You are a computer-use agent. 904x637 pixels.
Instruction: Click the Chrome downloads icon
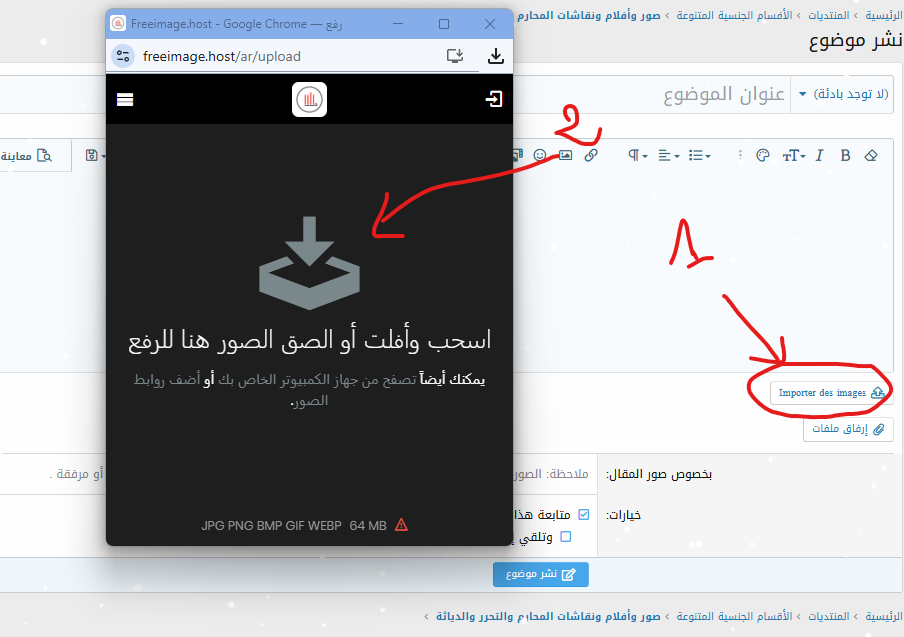tap(496, 56)
